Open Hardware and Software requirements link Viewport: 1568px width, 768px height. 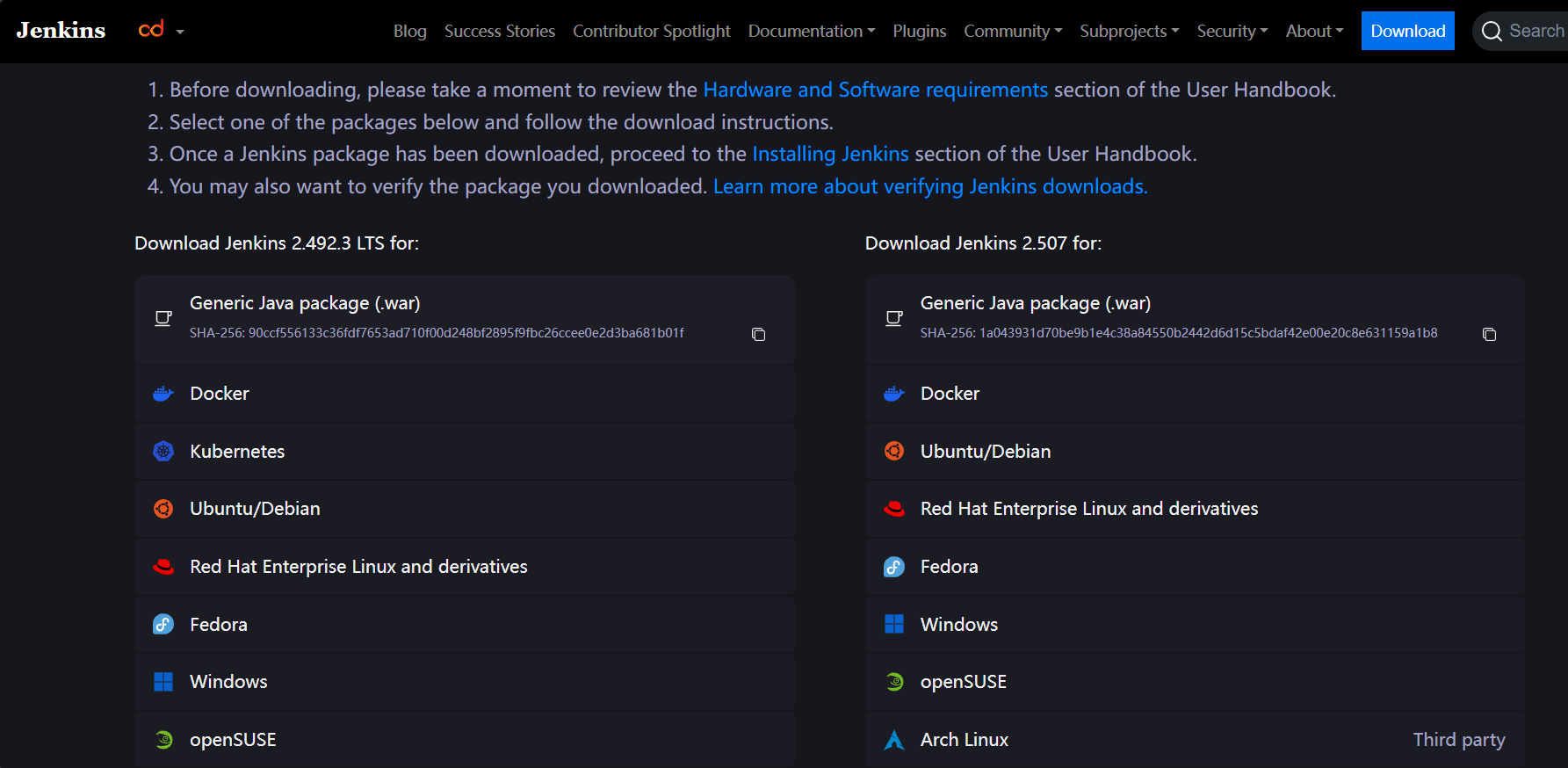pyautogui.click(x=875, y=90)
